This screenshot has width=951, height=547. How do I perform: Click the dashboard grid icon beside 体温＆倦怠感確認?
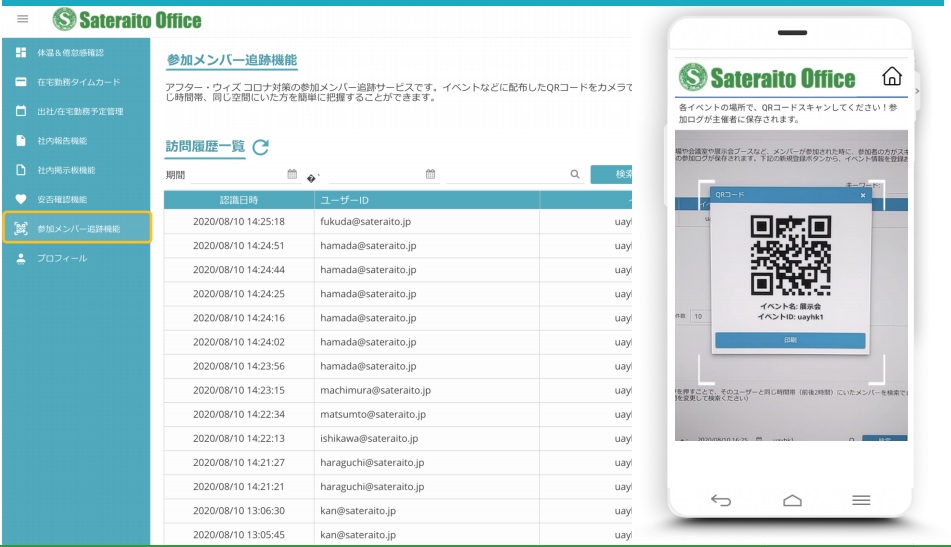tap(21, 53)
